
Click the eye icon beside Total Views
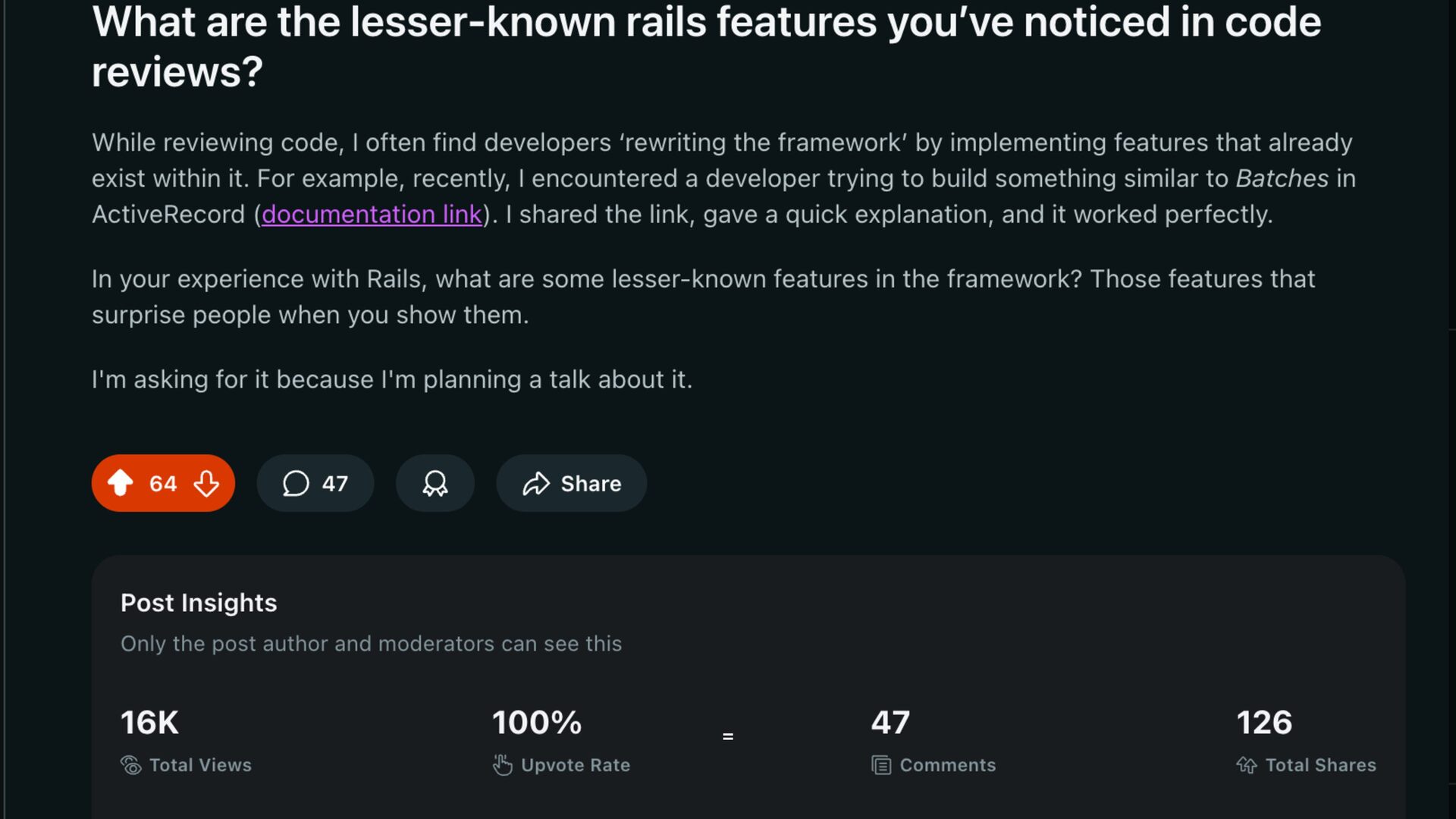131,765
